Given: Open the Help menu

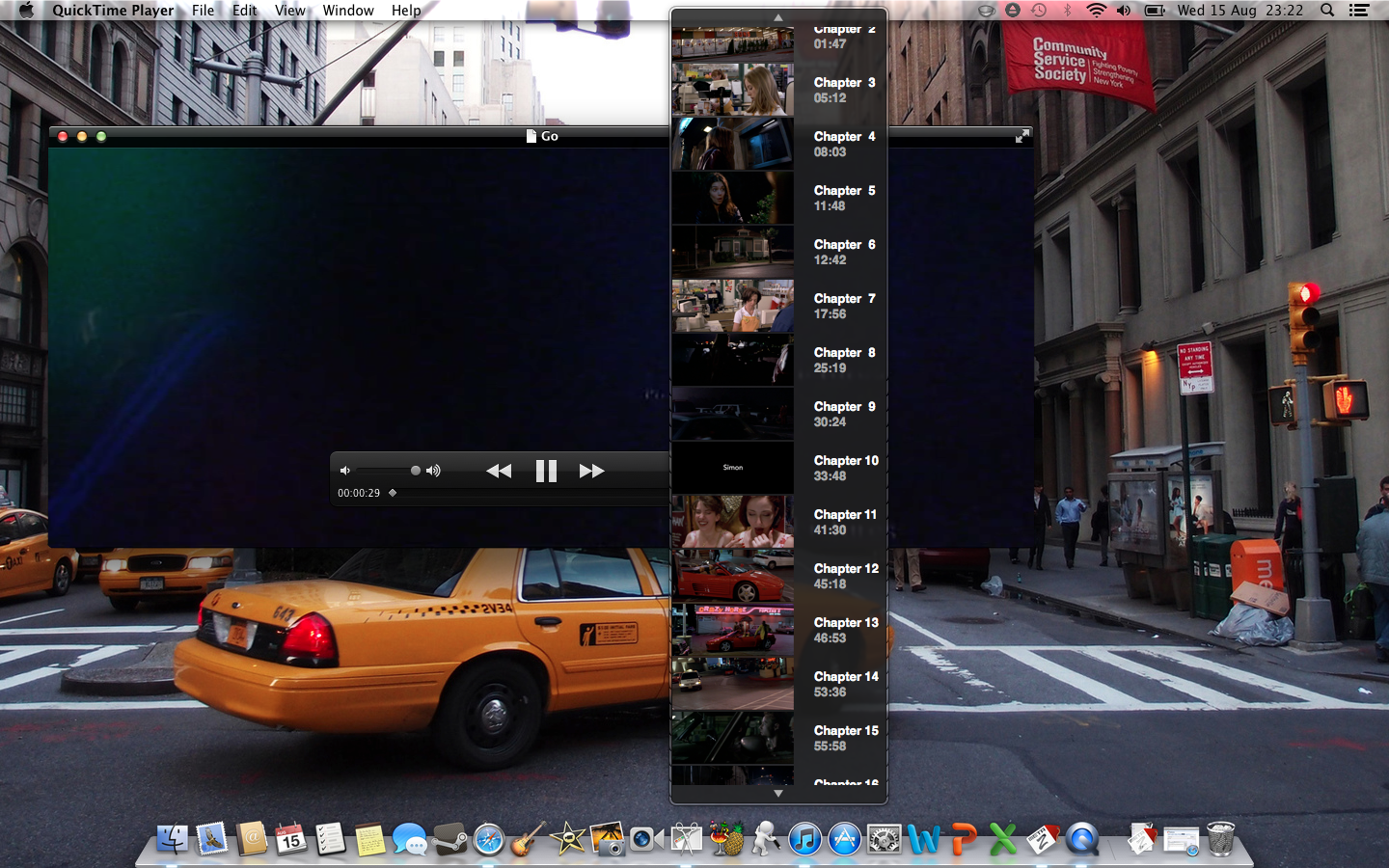Looking at the screenshot, I should 406,10.
